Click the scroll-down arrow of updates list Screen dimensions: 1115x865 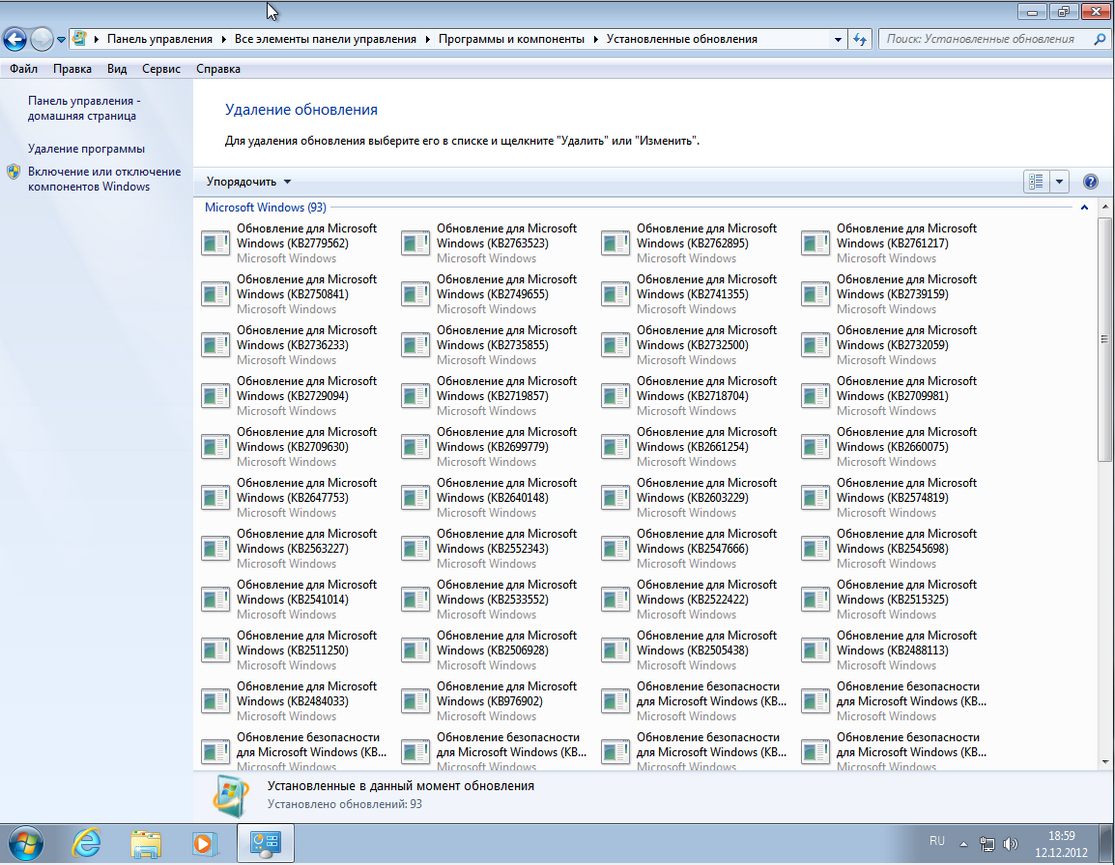click(1104, 762)
